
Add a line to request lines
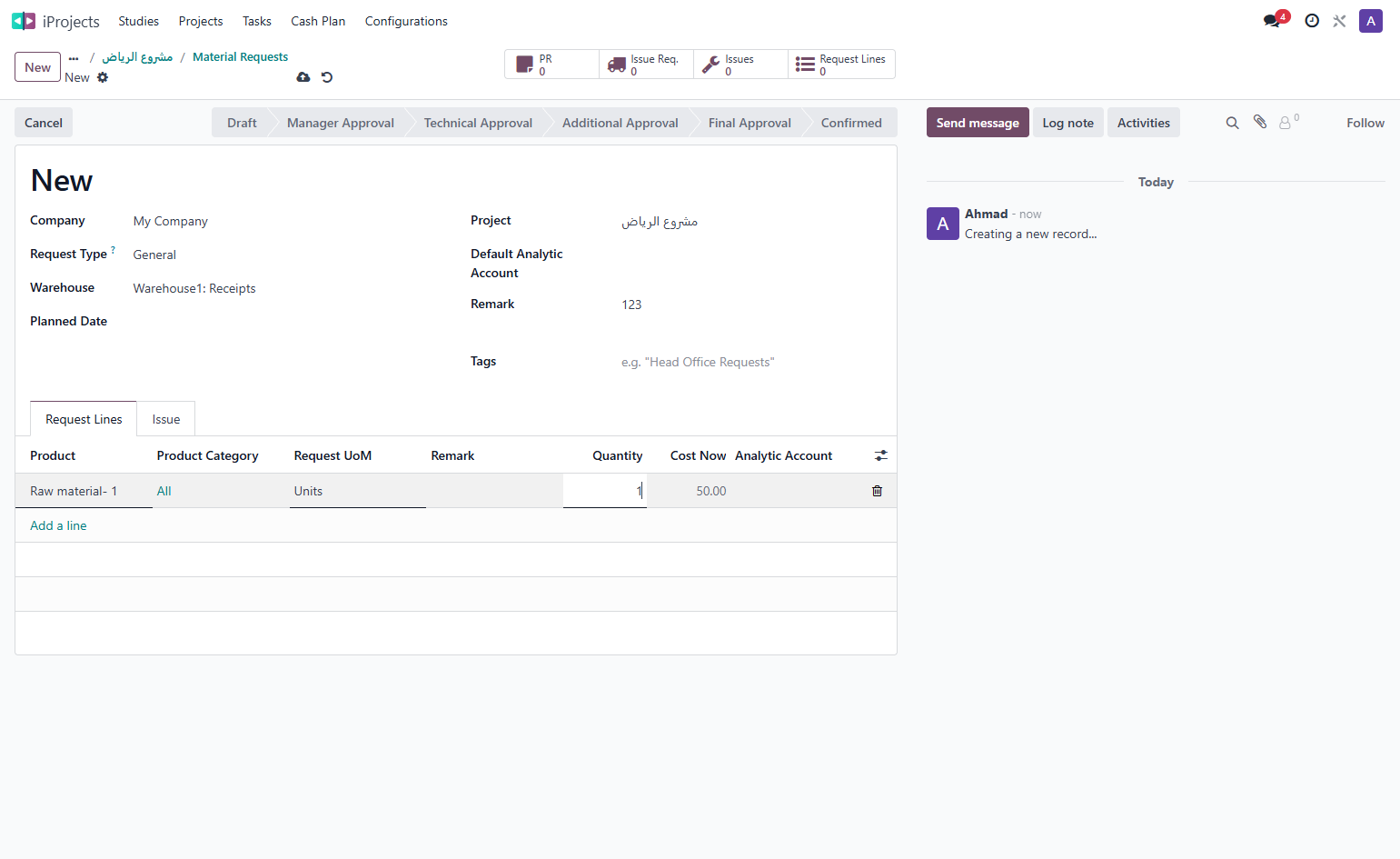[x=58, y=525]
